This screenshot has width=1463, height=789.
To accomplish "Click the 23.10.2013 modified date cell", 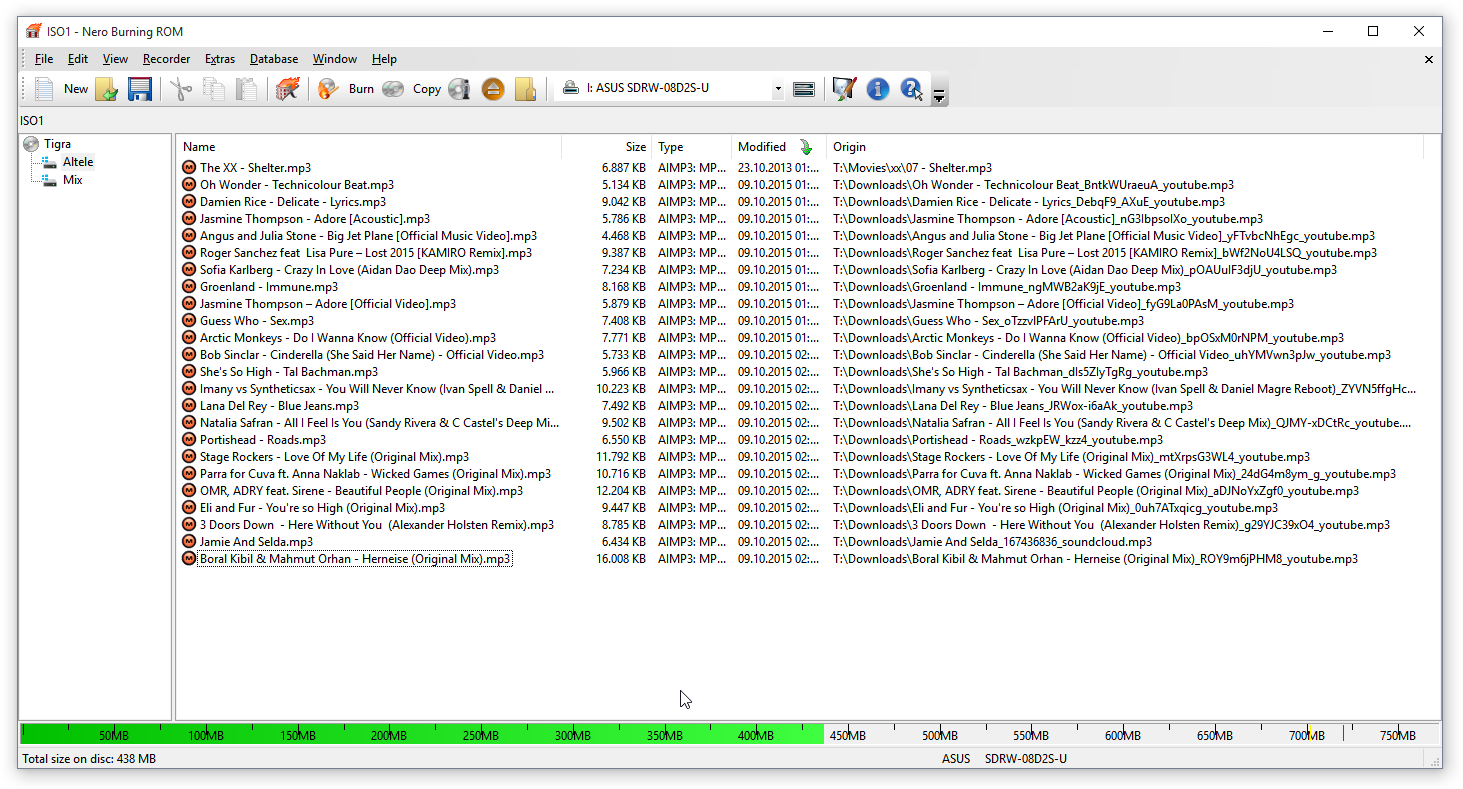I will pos(779,168).
